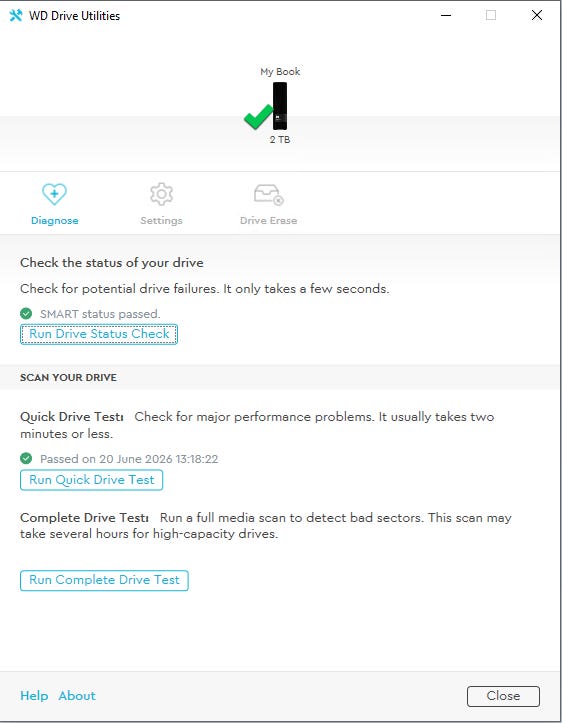
Task: Close the window with the title bar X
Action: [x=537, y=15]
